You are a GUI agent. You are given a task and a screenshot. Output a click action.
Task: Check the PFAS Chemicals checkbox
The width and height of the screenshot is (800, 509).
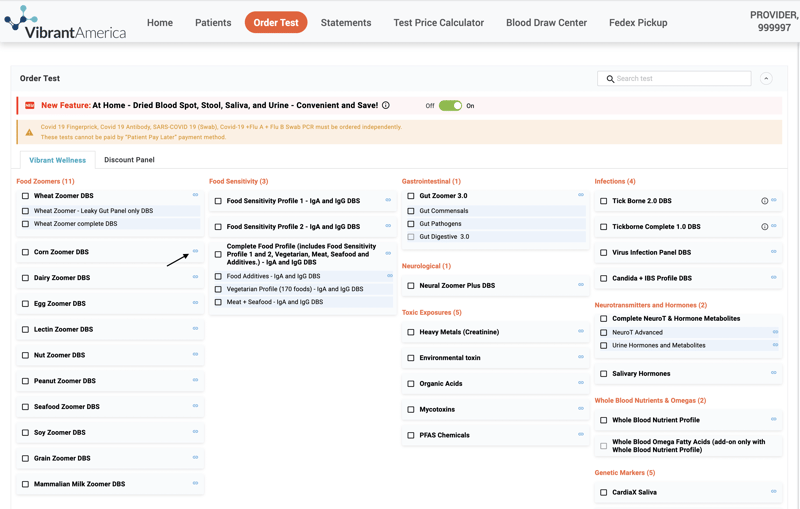411,436
